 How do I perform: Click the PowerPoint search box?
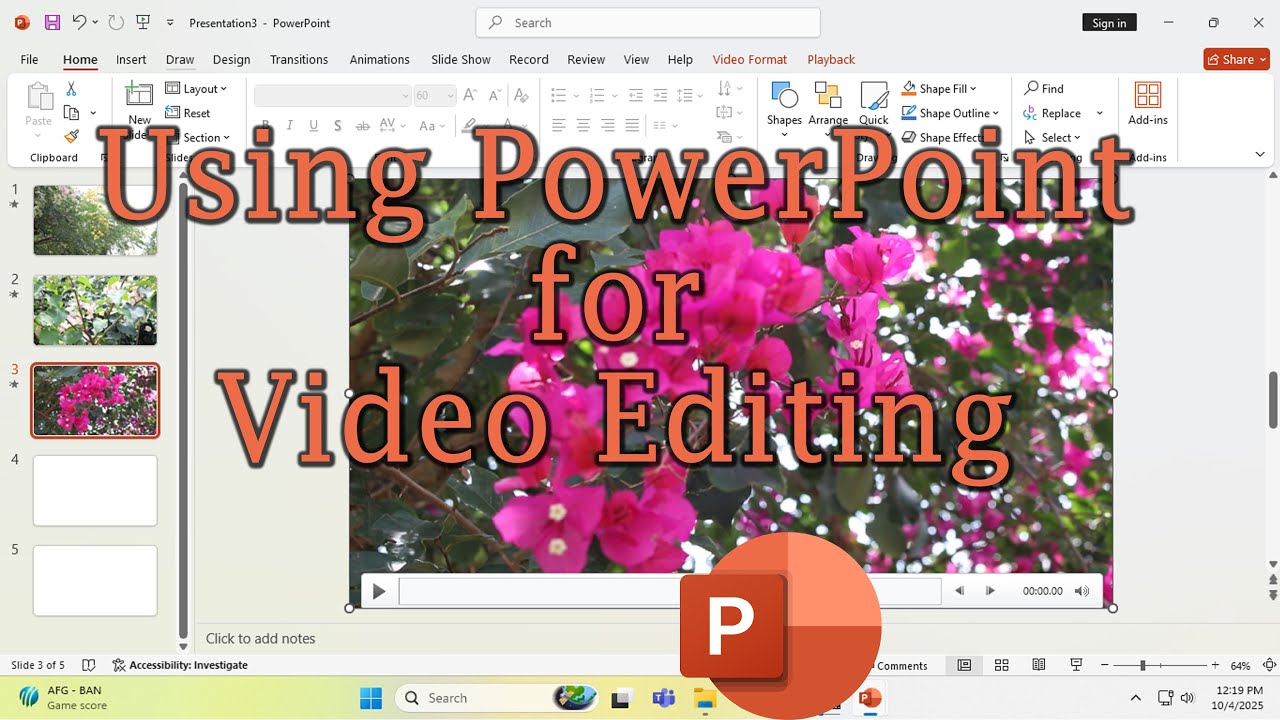pyautogui.click(x=648, y=23)
